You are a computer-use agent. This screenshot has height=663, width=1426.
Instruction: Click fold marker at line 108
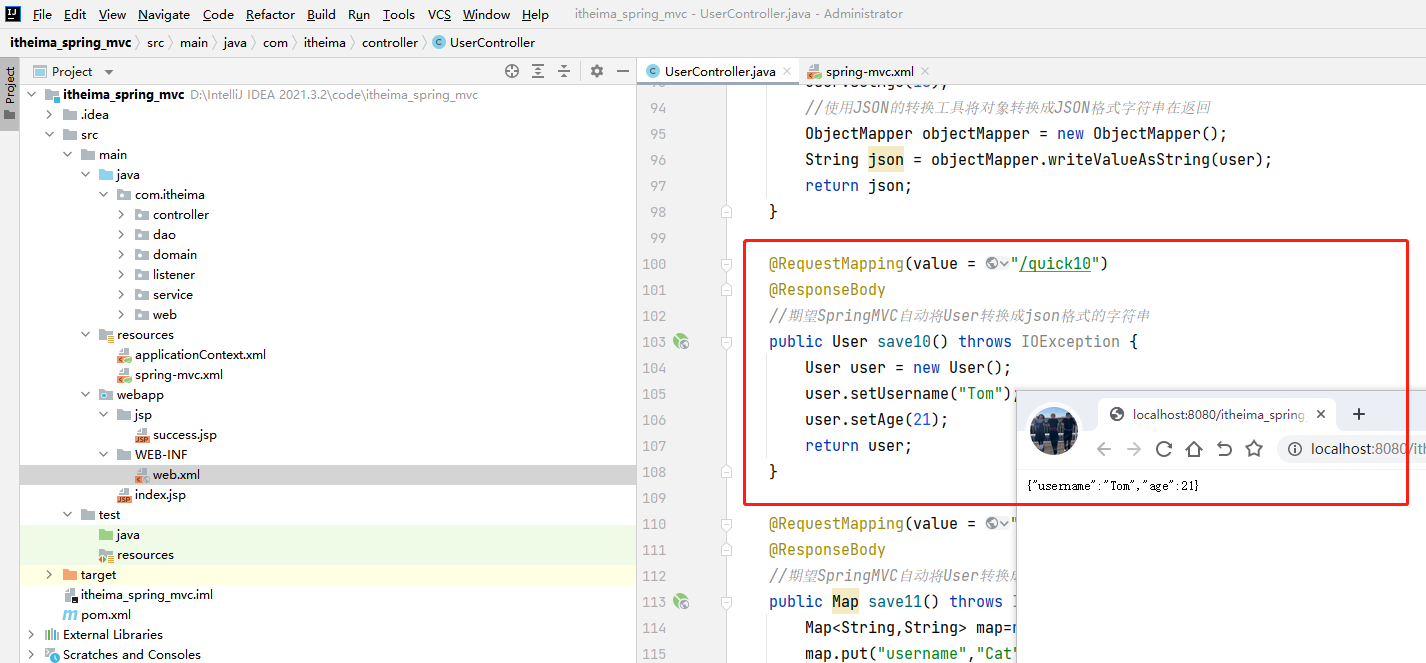pyautogui.click(x=727, y=472)
